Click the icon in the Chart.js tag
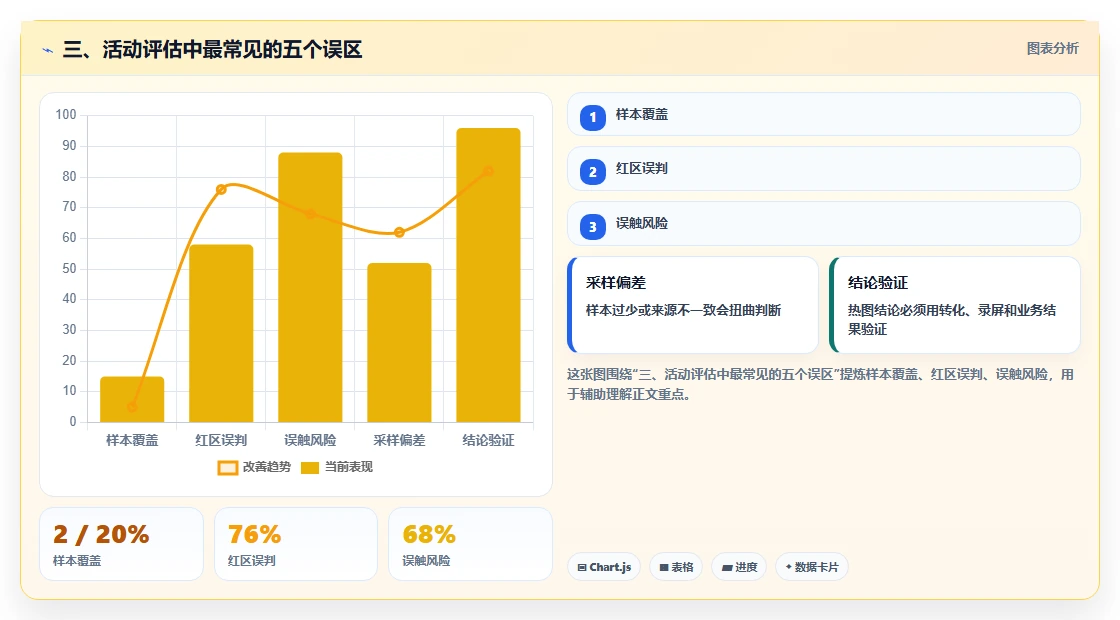This screenshot has width=1120, height=620. coord(582,567)
